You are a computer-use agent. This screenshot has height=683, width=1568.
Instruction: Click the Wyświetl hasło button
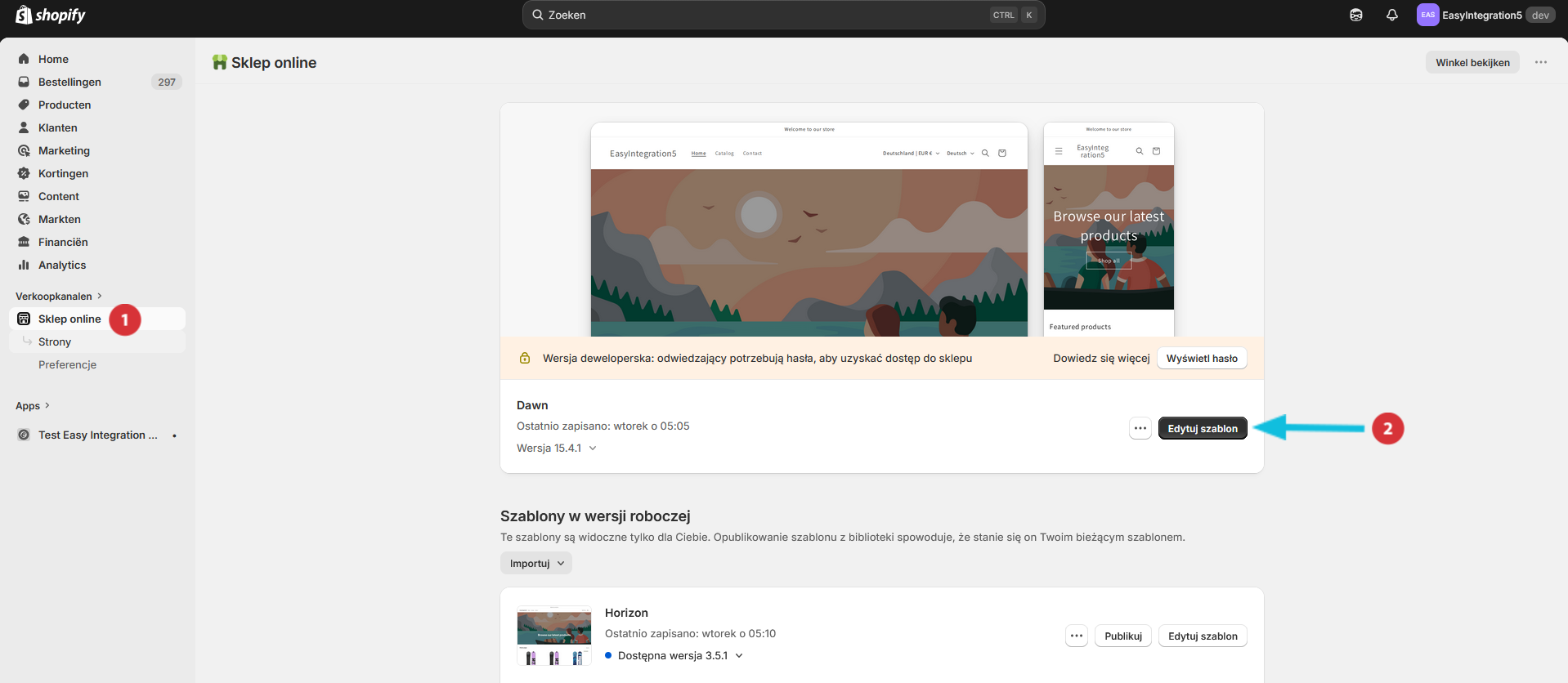[x=1202, y=358]
